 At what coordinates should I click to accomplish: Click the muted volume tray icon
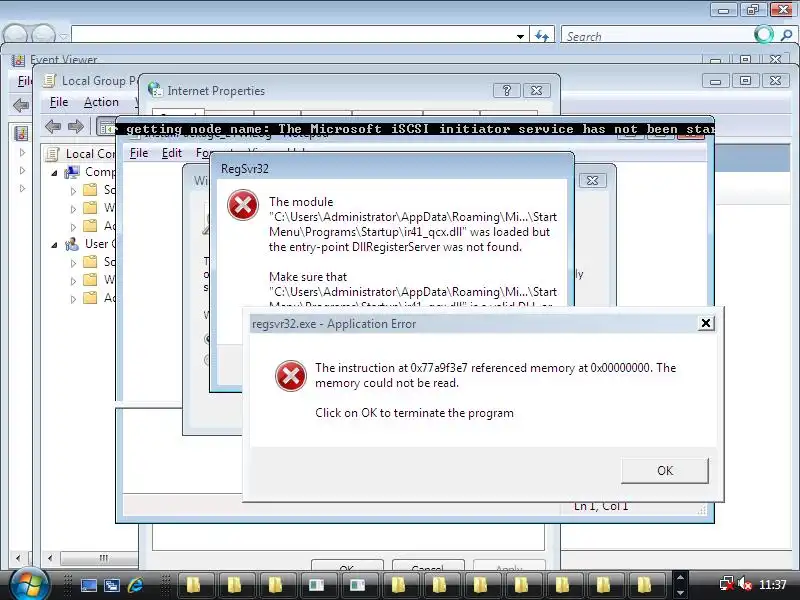point(745,583)
